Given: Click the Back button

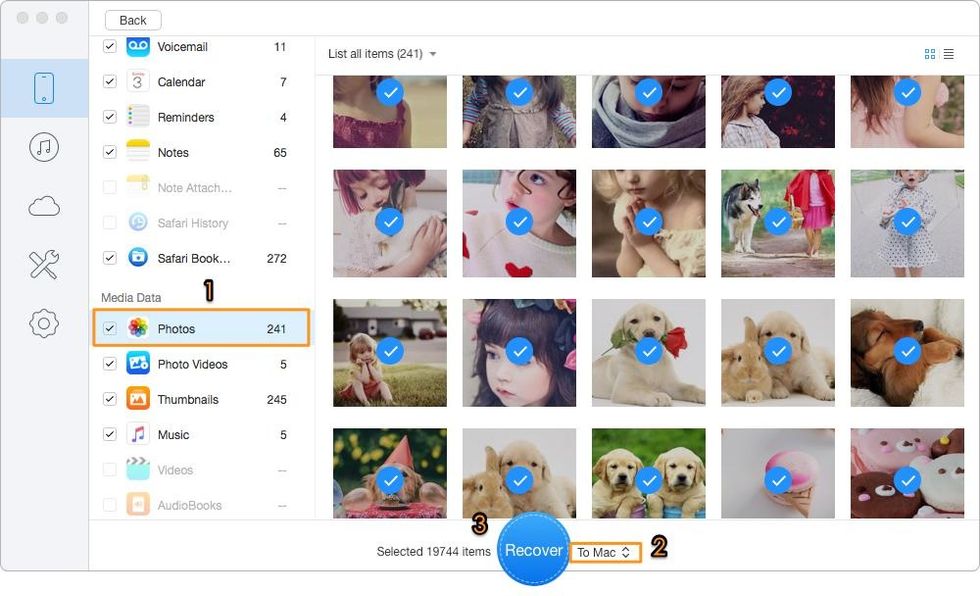Looking at the screenshot, I should 133,20.
